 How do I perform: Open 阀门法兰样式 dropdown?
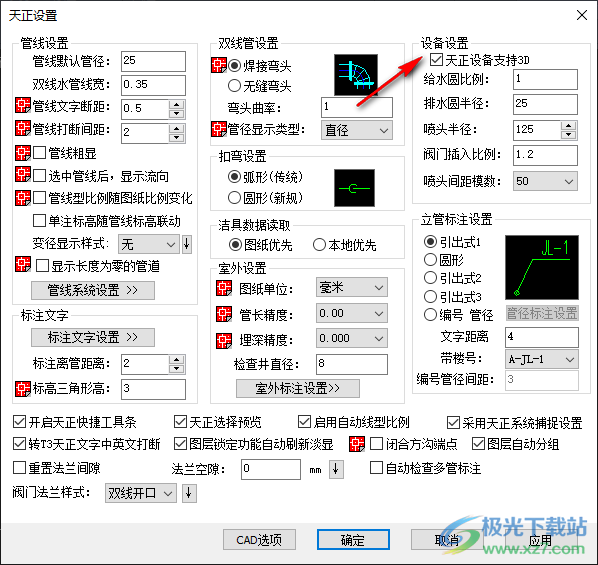pos(141,493)
